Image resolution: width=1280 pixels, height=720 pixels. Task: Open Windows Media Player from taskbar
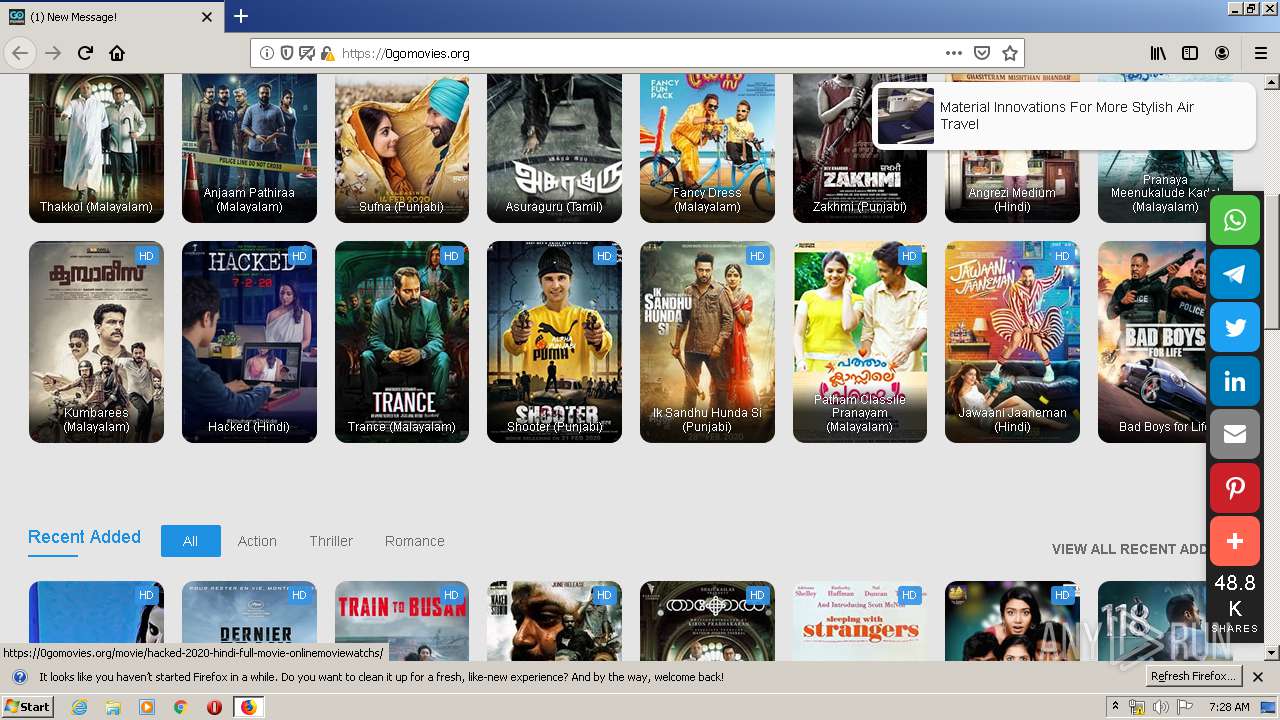click(147, 707)
